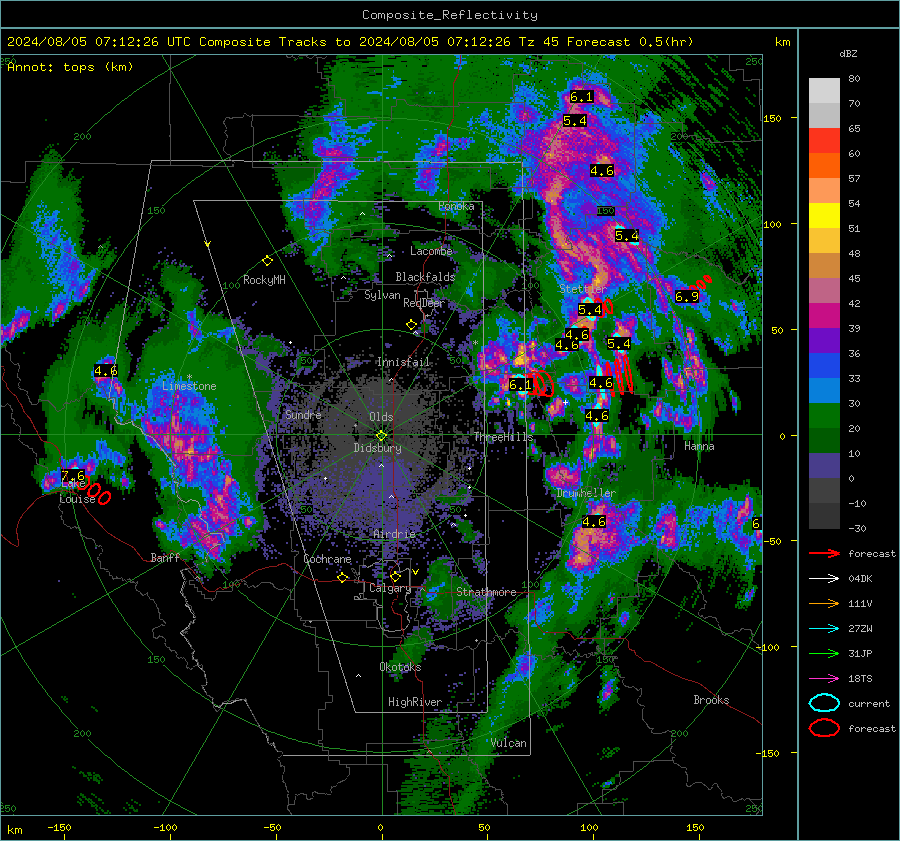Click the green 31JP arrow in the legend
The width and height of the screenshot is (900, 841).
coord(824,653)
